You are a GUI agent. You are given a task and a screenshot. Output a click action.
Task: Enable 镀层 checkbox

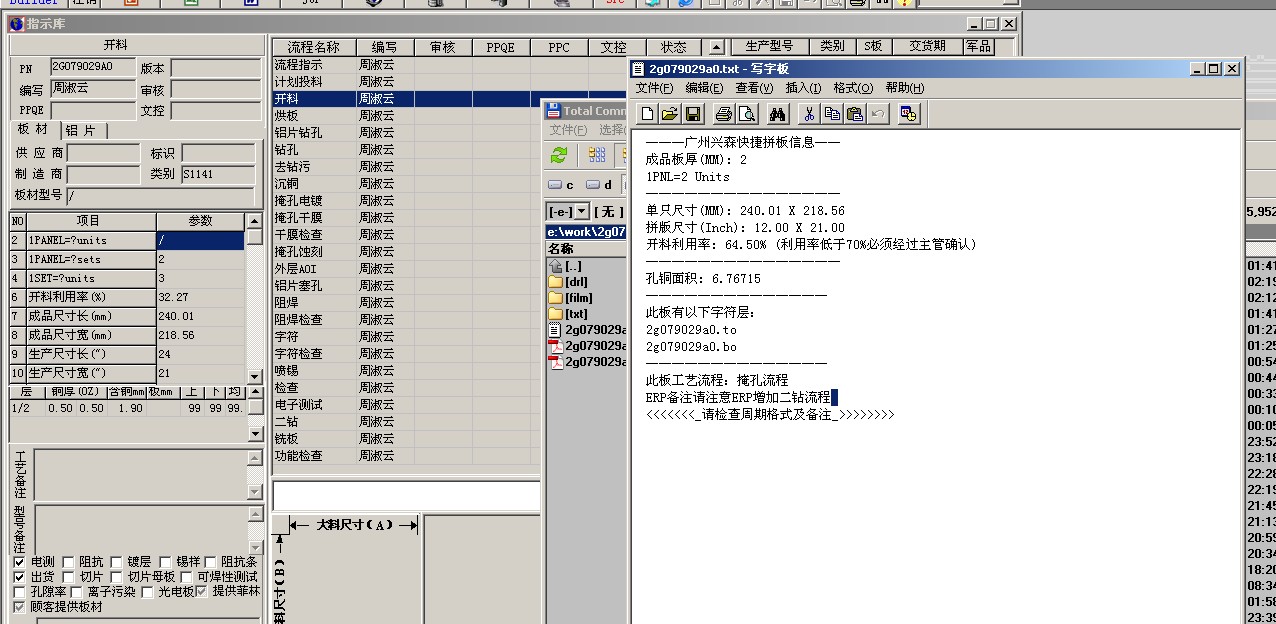coord(117,562)
